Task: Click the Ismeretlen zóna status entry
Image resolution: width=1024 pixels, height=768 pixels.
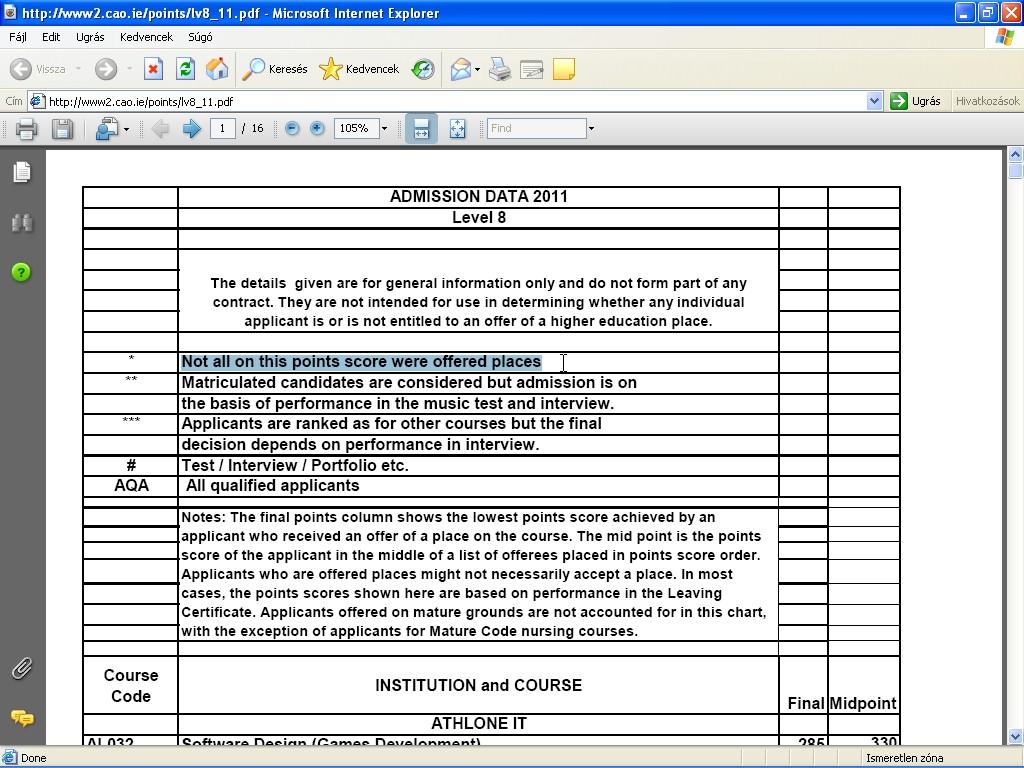Action: pyautogui.click(x=904, y=758)
